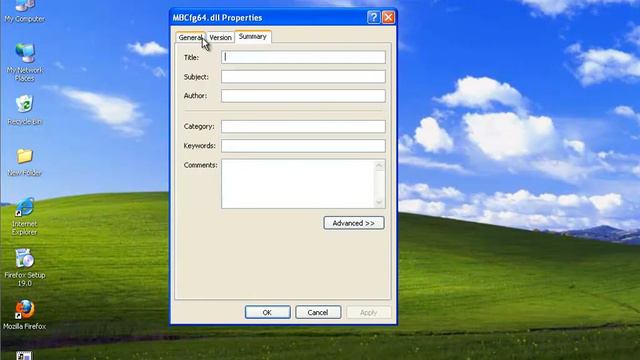Click the Help question mark button in the title bar

click(373, 18)
